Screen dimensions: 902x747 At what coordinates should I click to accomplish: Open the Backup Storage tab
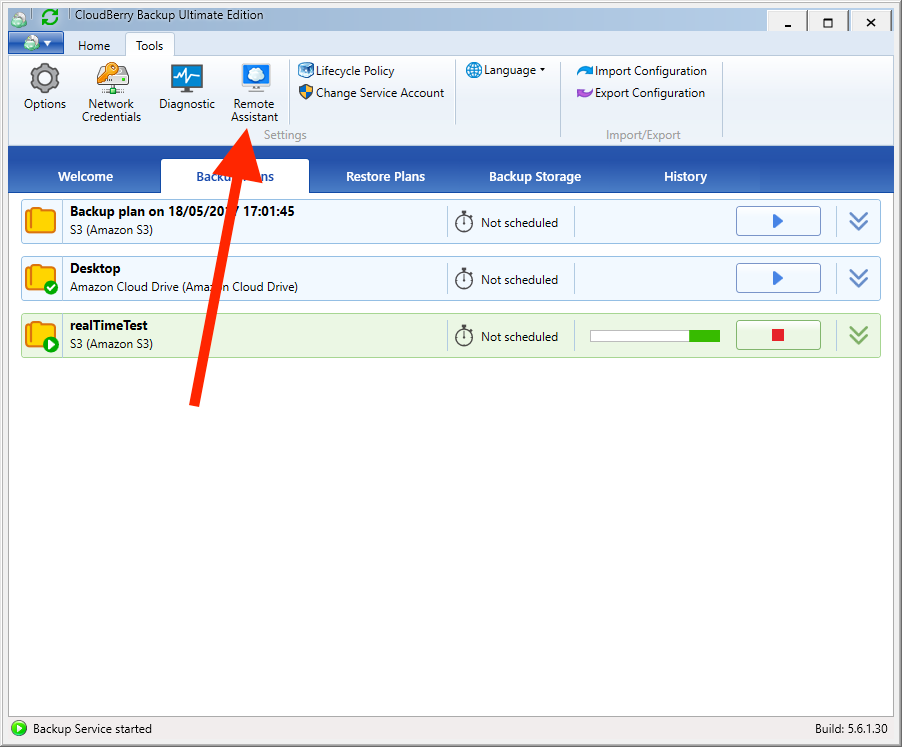tap(535, 177)
